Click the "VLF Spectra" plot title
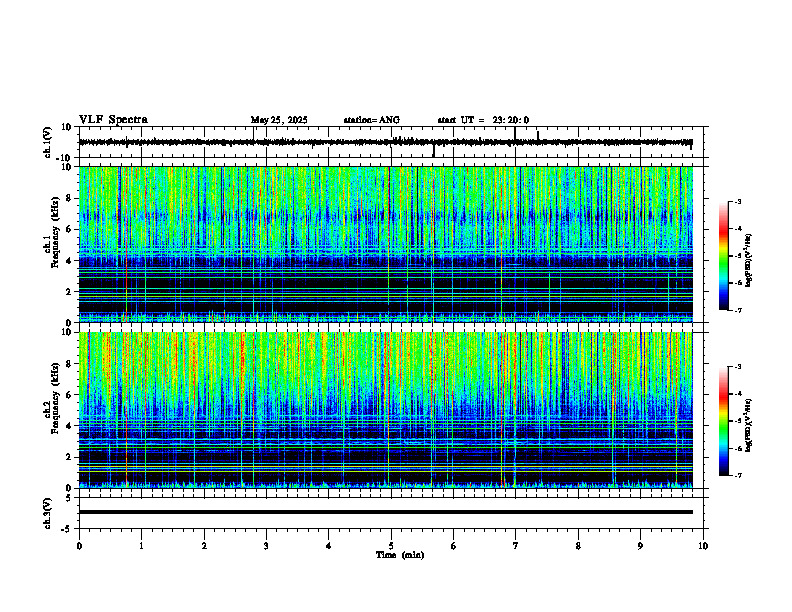 [113, 120]
